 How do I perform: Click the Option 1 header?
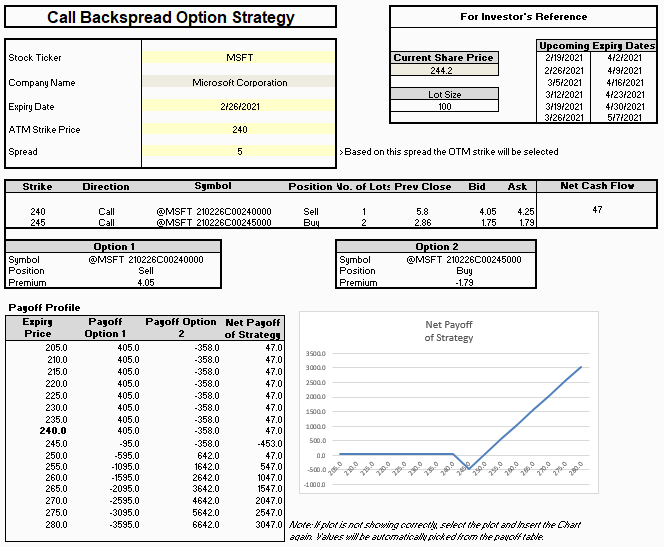point(113,247)
